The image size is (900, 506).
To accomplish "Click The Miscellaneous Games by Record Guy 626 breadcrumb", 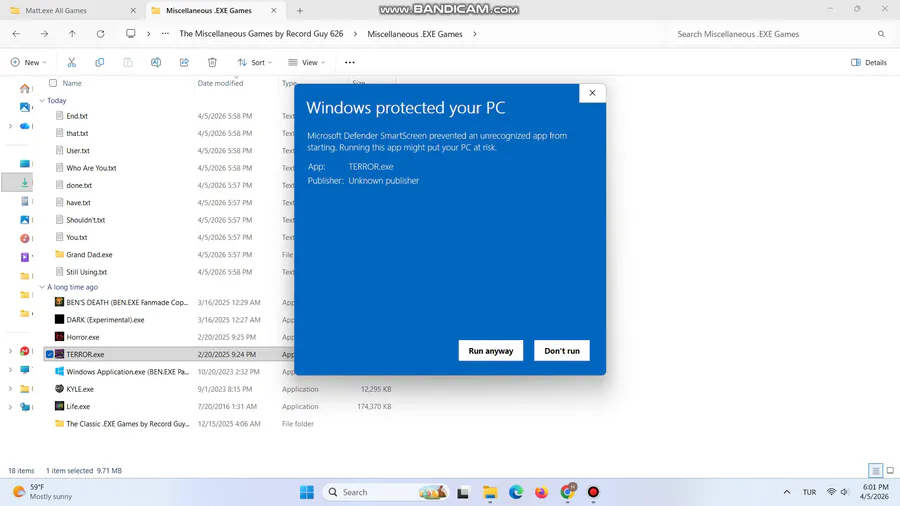I will pos(261,34).
